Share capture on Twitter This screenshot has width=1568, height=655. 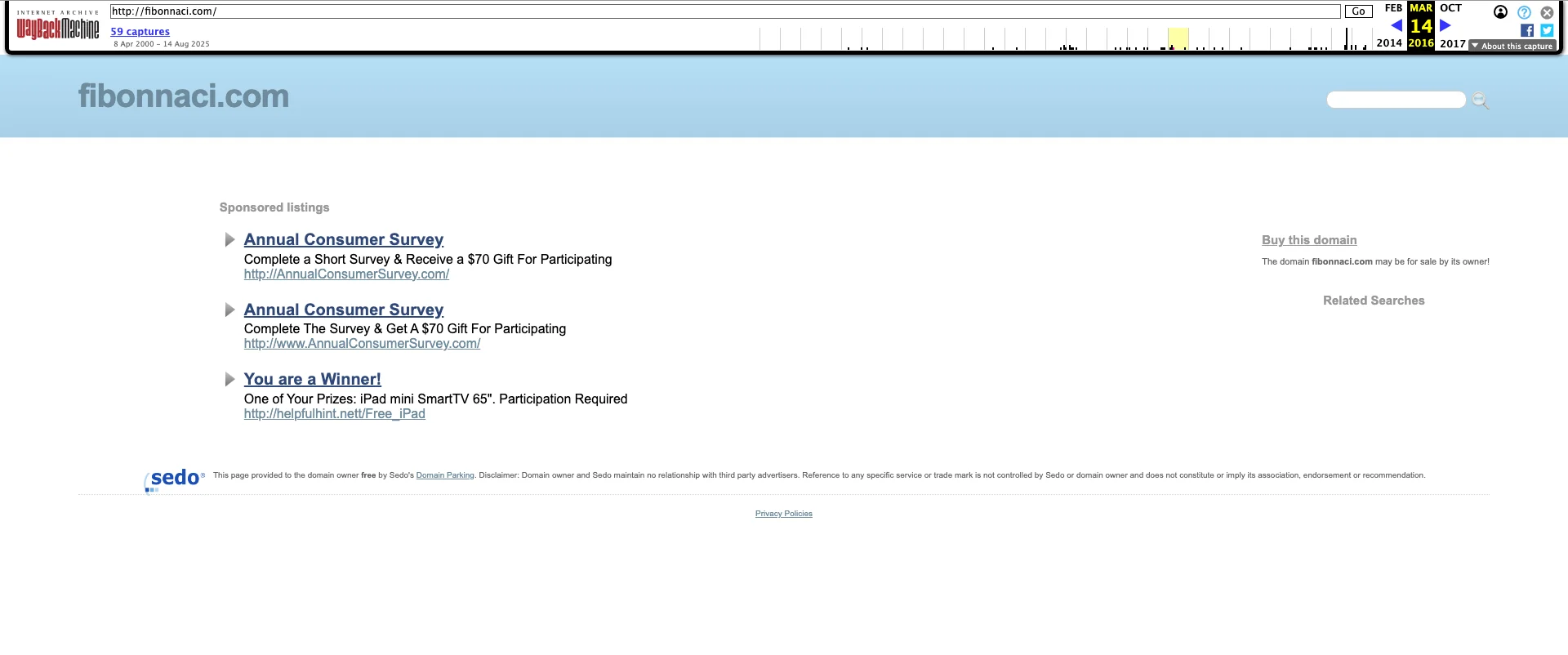click(1547, 30)
